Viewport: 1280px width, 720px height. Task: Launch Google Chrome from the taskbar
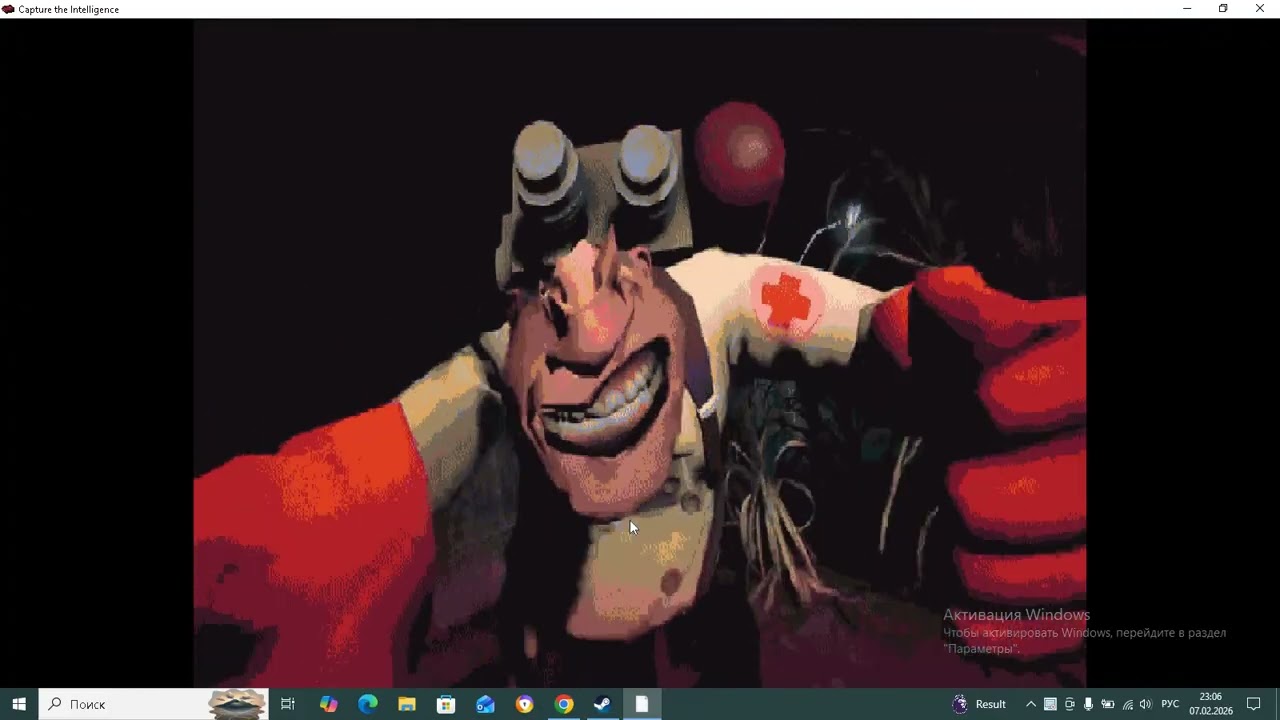564,704
